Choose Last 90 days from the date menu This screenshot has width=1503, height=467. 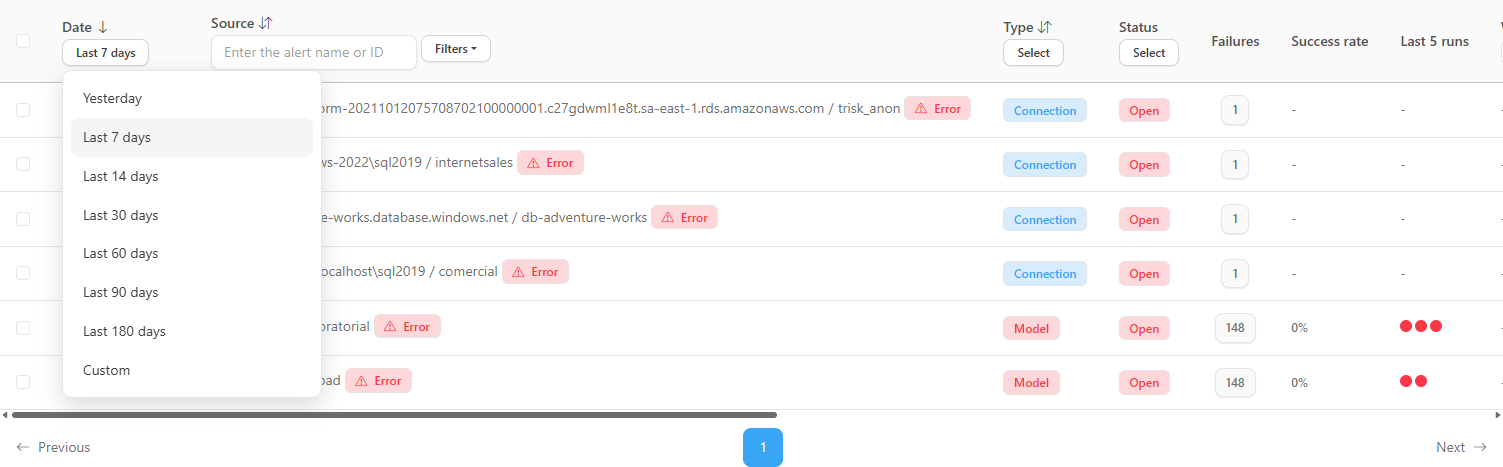coord(192,292)
